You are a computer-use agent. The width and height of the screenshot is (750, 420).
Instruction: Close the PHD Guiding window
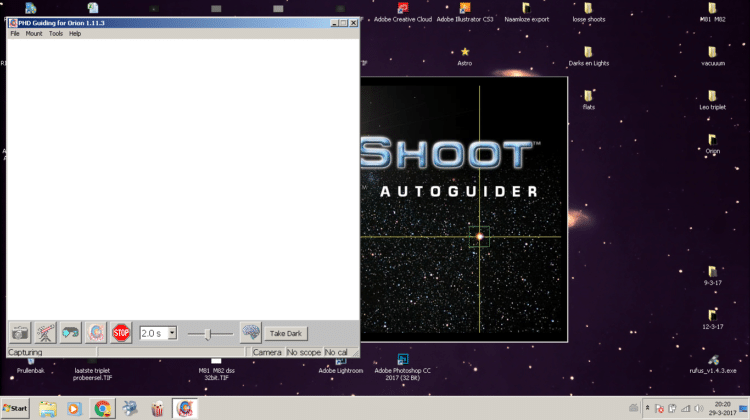click(353, 23)
